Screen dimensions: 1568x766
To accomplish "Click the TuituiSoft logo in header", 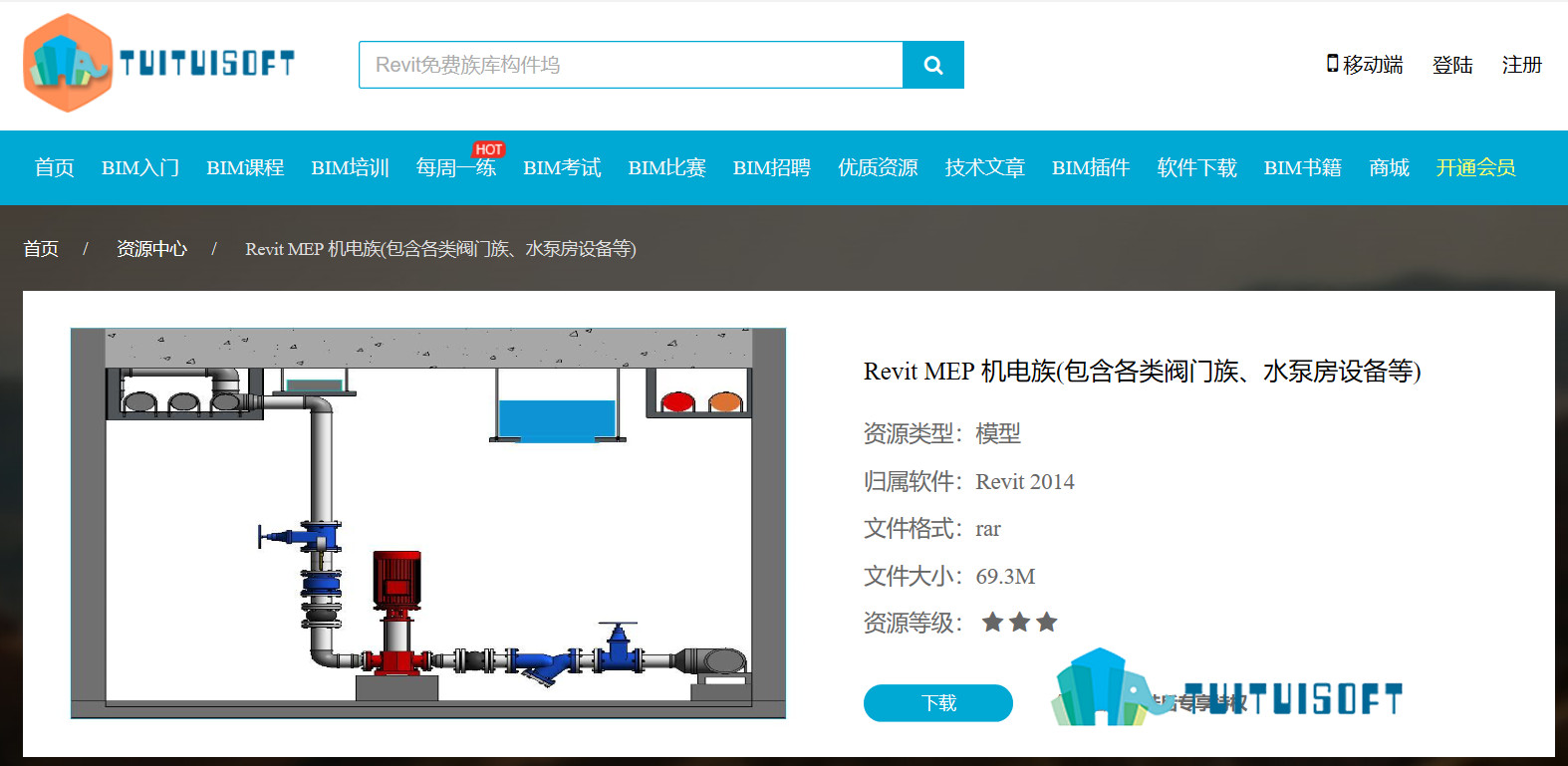I will [x=159, y=63].
